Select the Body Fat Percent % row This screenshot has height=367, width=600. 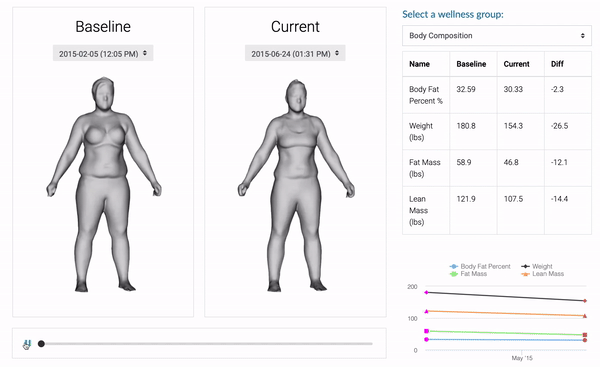[x=497, y=95]
